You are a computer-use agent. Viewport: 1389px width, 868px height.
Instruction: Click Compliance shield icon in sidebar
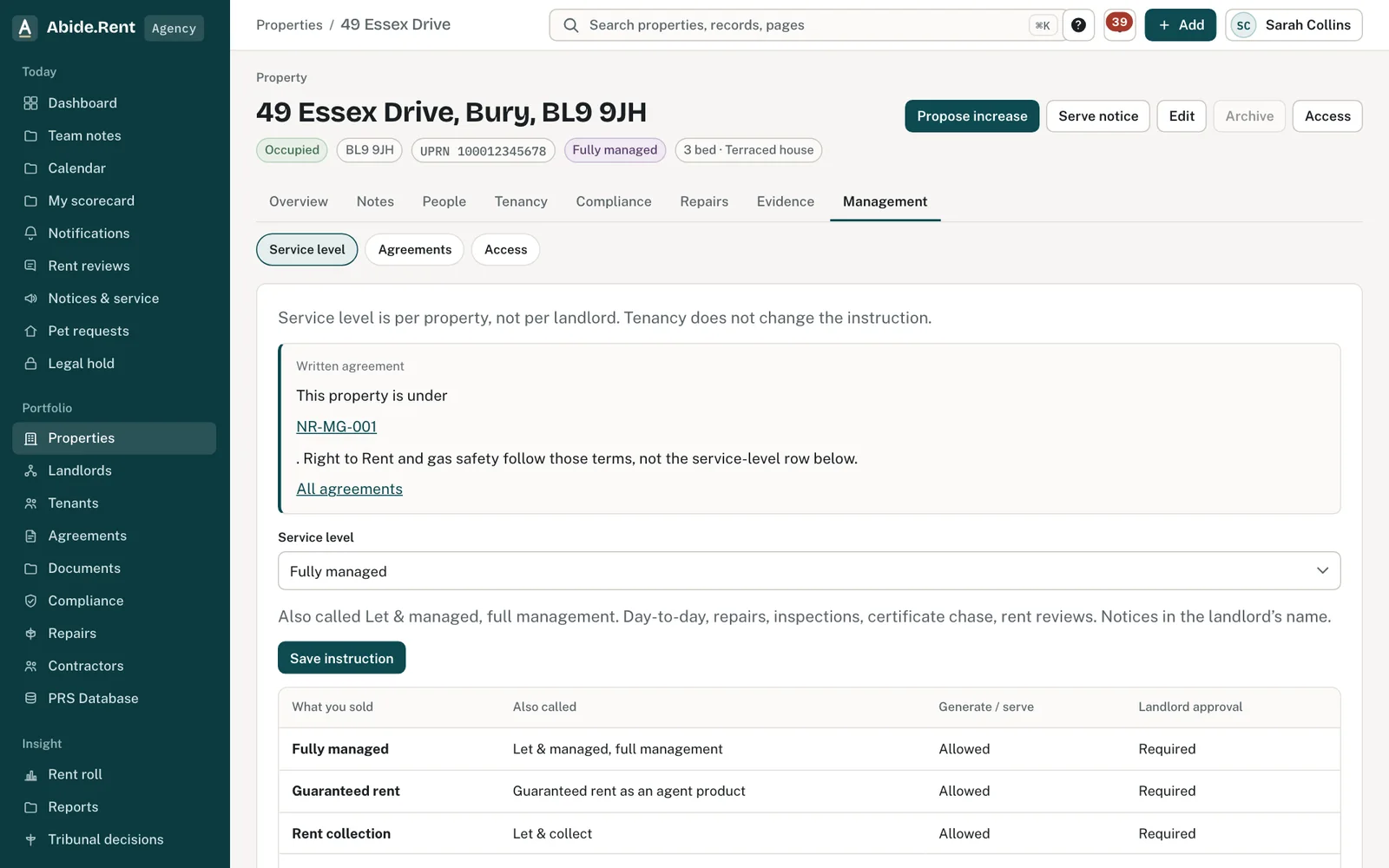point(30,601)
